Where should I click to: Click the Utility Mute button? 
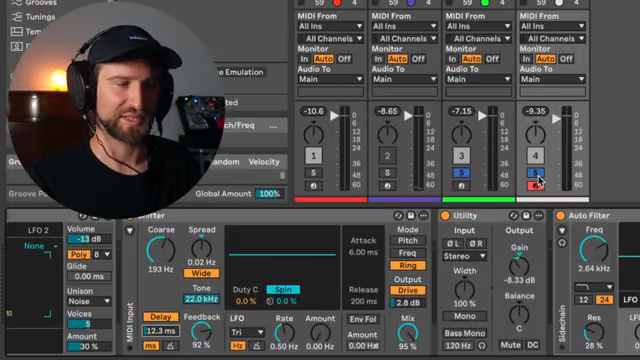click(510, 345)
